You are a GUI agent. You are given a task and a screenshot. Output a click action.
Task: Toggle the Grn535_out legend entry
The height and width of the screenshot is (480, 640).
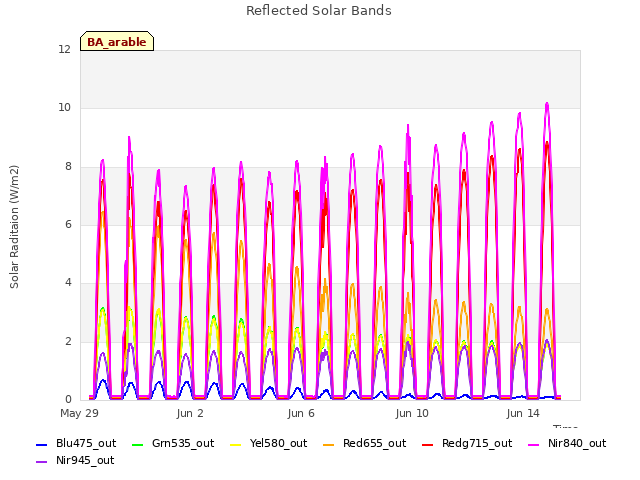click(x=173, y=443)
